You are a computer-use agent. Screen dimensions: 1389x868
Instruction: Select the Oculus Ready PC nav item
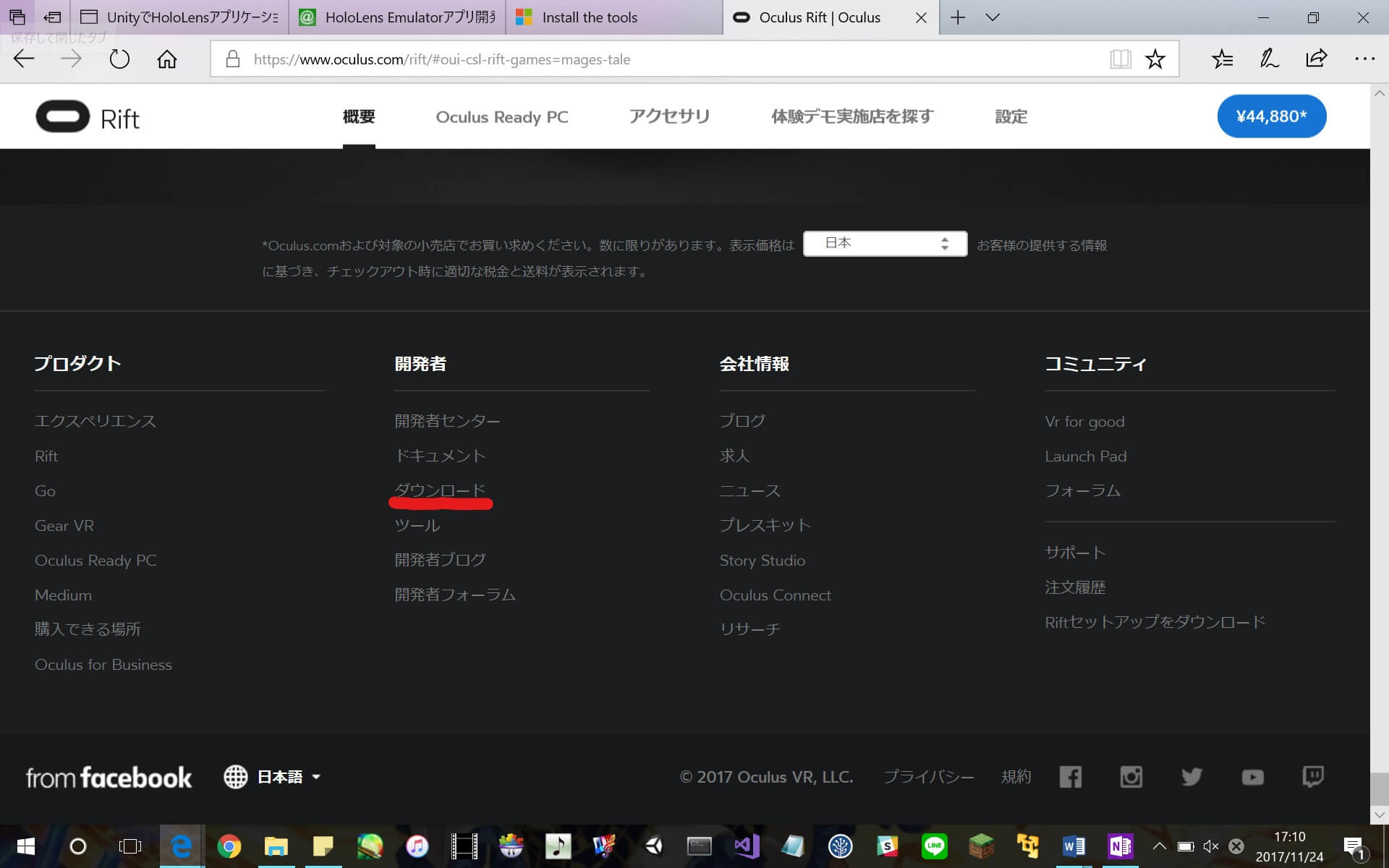click(x=502, y=117)
